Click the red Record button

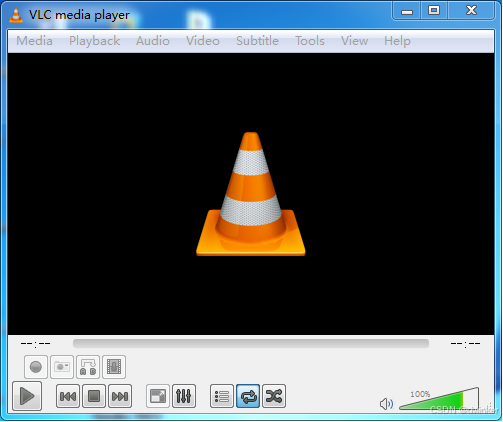click(36, 367)
